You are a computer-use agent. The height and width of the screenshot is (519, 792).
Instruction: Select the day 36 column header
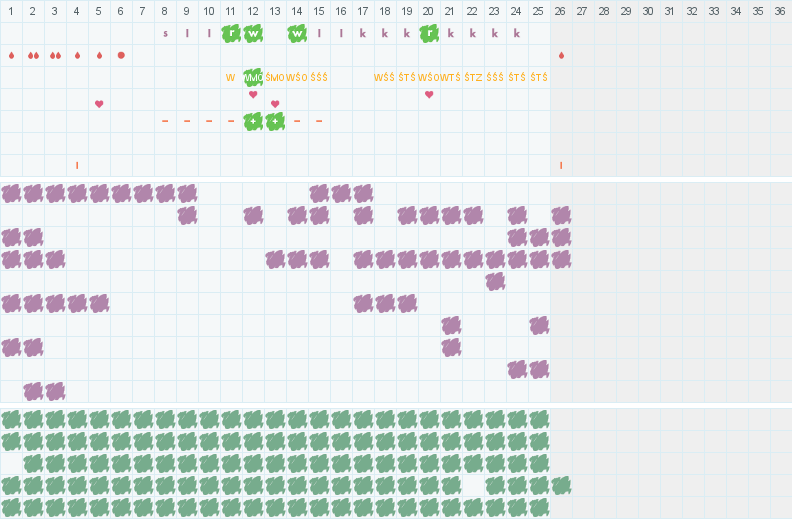pos(781,11)
